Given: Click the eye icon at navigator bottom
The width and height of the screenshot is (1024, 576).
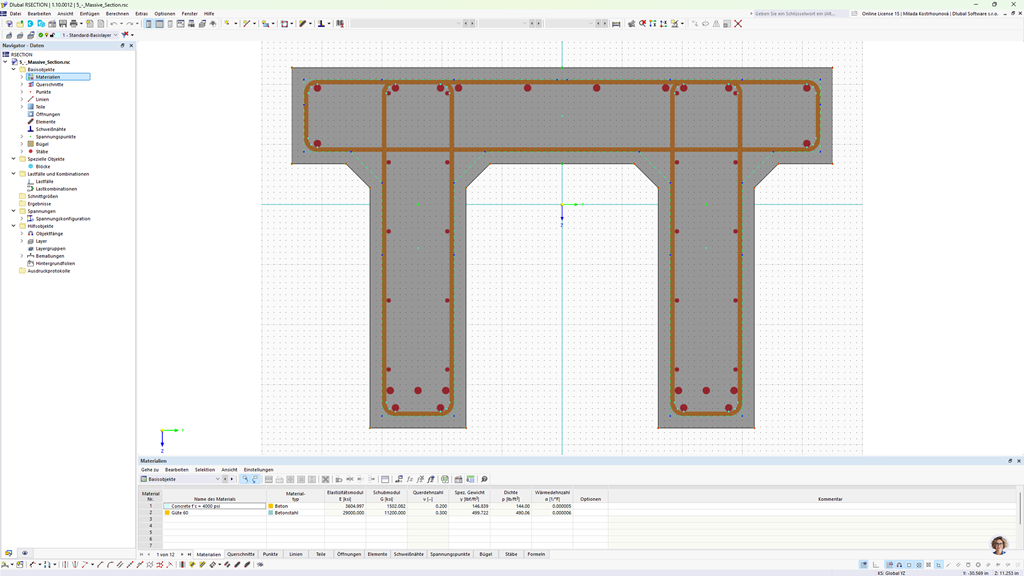Looking at the screenshot, I should [25, 553].
